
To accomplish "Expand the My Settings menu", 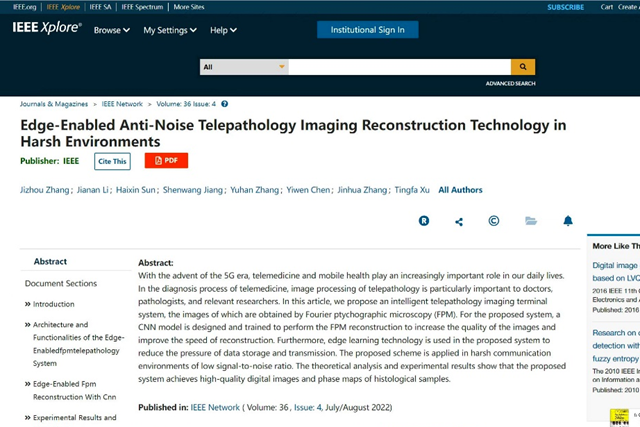I will coord(169,30).
